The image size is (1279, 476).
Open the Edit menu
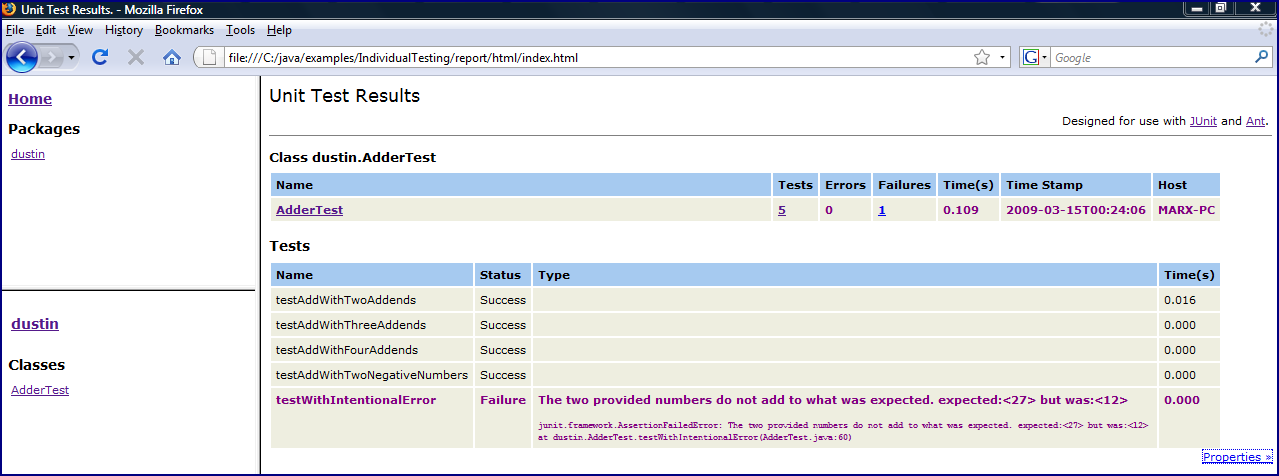point(46,30)
